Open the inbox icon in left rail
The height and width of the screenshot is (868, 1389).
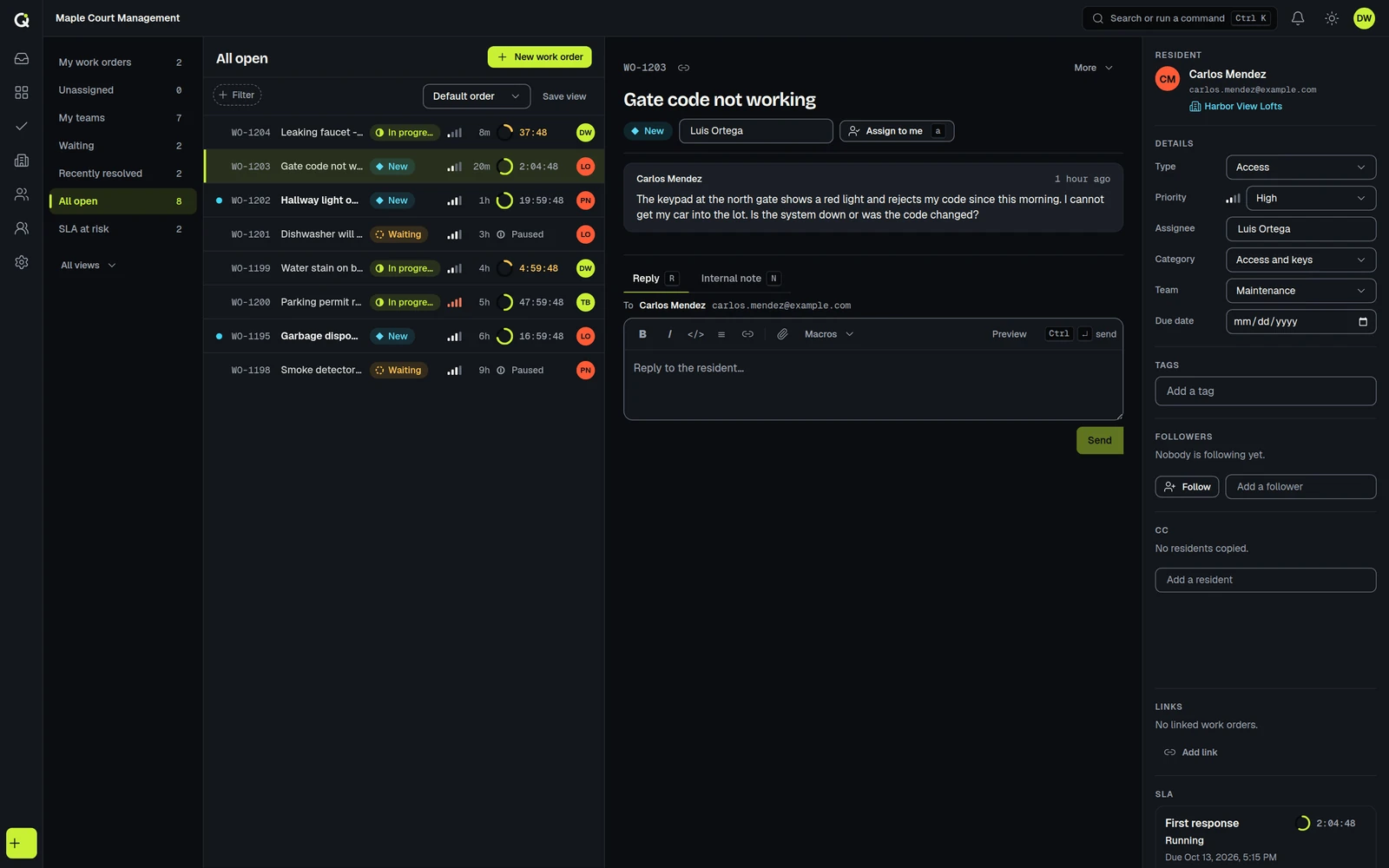22,58
